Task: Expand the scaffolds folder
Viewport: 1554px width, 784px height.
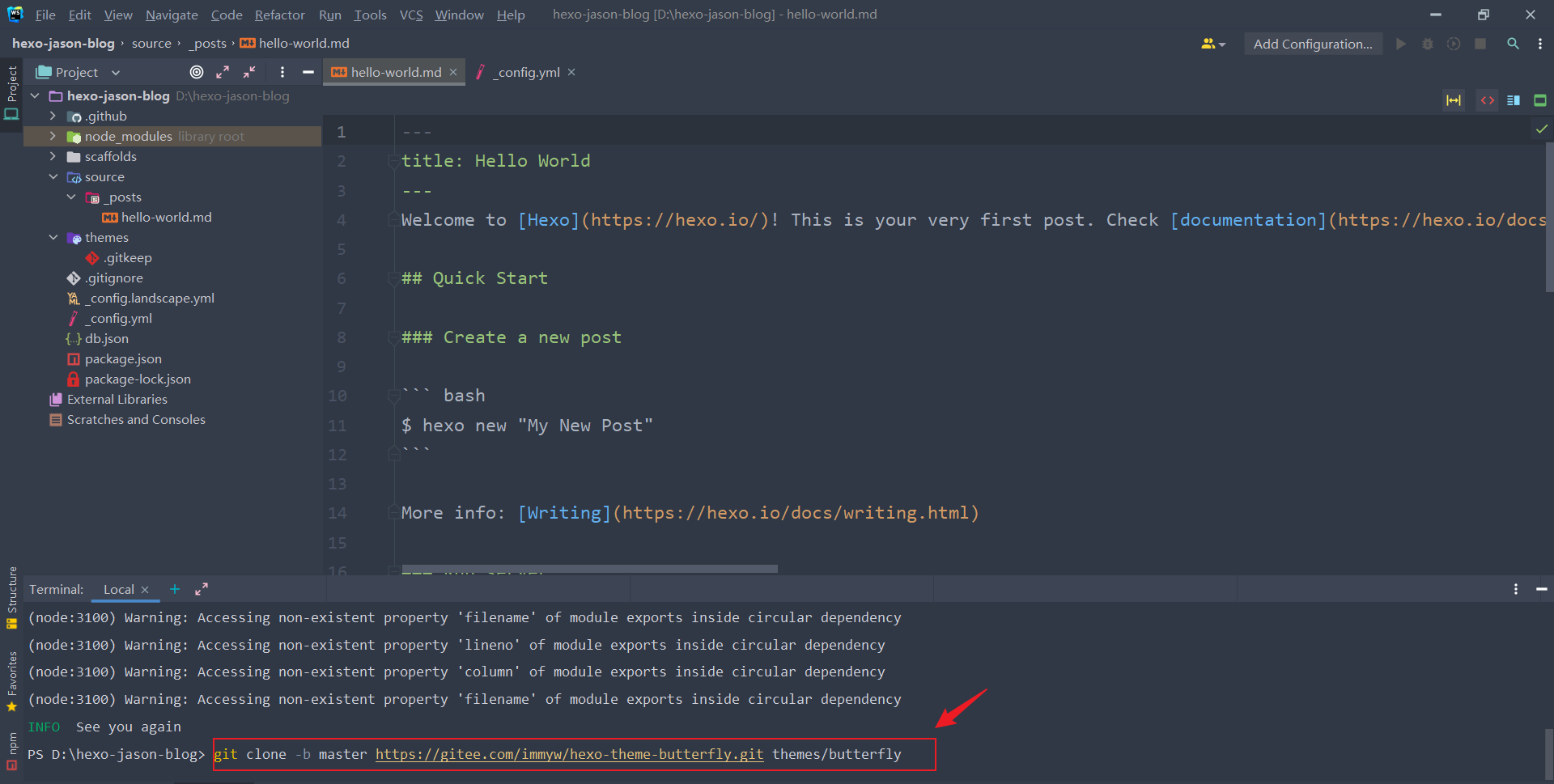Action: pyautogui.click(x=53, y=157)
